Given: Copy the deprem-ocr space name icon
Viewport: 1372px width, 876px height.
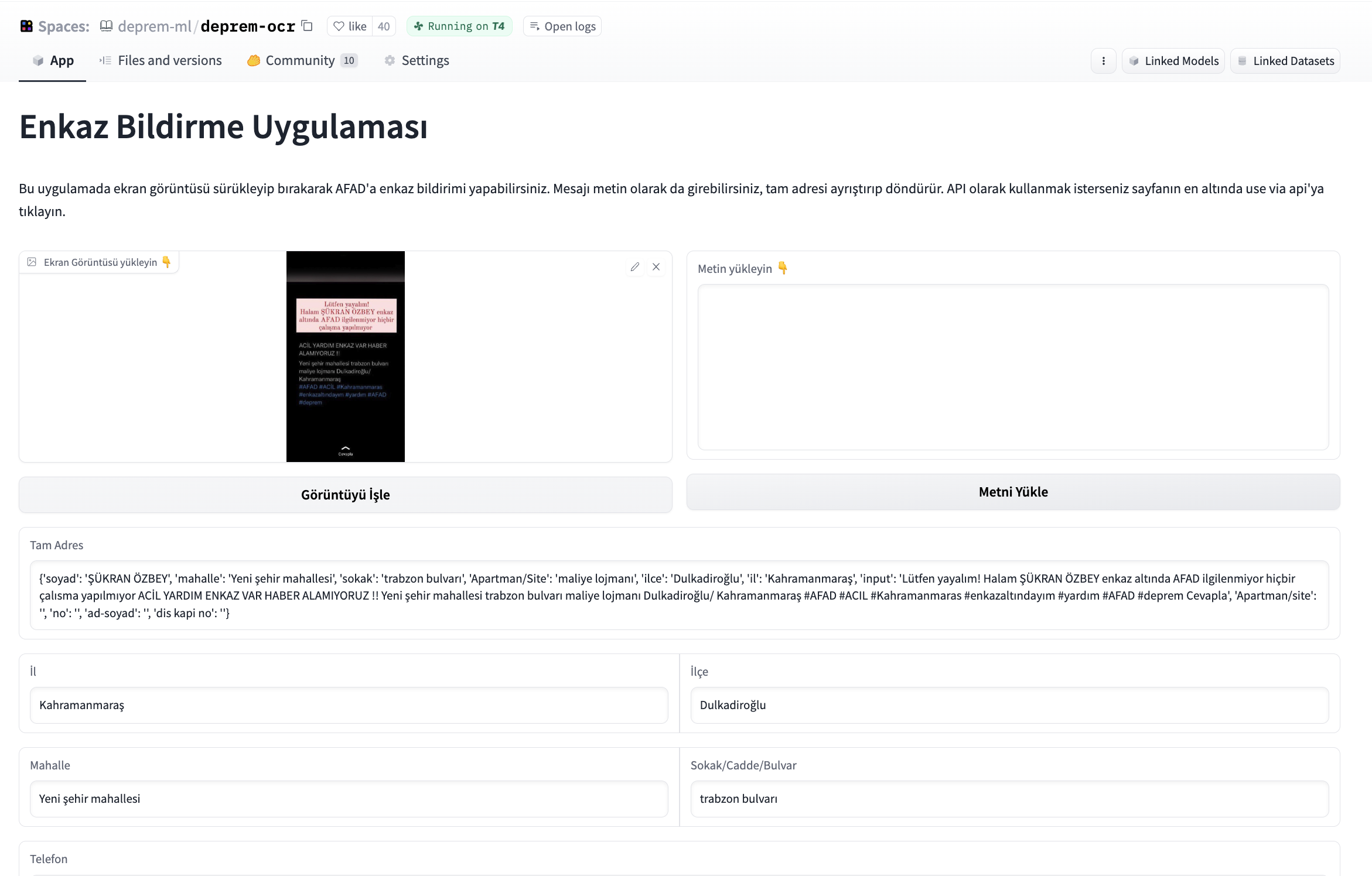Looking at the screenshot, I should point(307,26).
